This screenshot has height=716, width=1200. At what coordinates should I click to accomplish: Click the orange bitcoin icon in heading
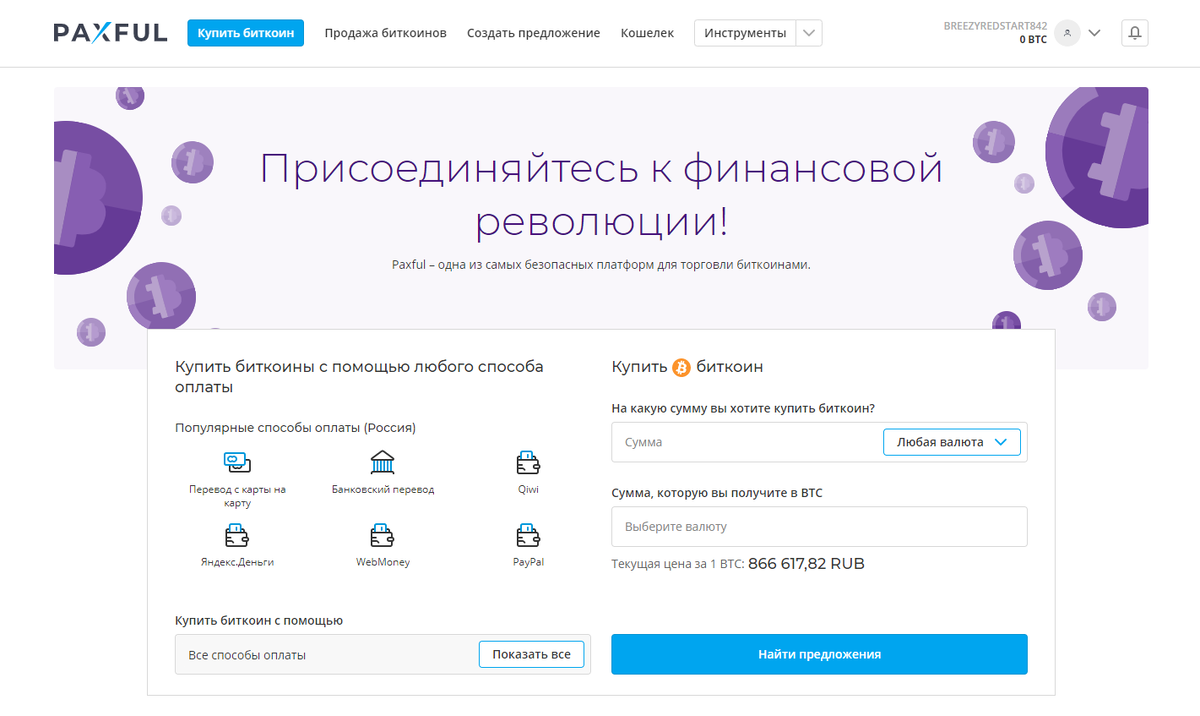(x=682, y=367)
